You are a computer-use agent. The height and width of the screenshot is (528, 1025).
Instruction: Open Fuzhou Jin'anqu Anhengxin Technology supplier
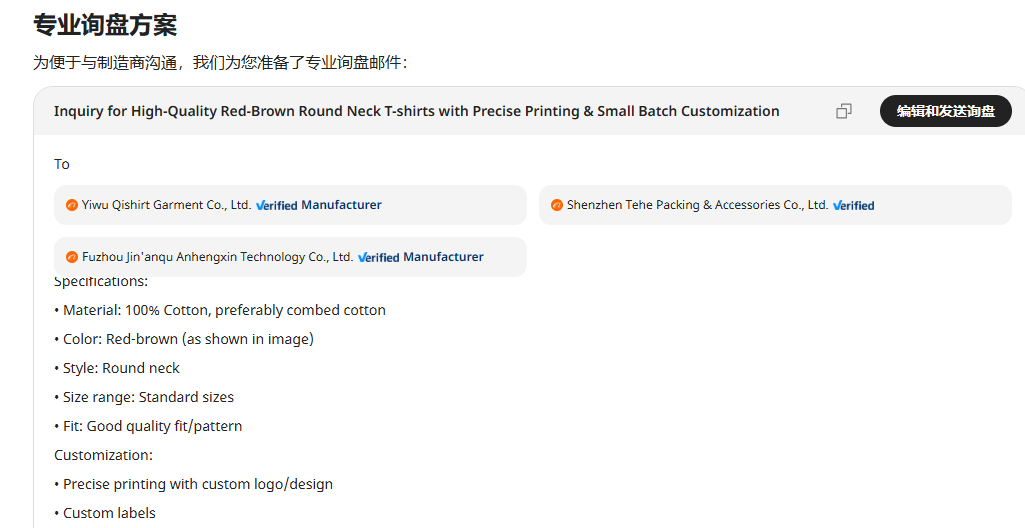pyautogui.click(x=217, y=257)
